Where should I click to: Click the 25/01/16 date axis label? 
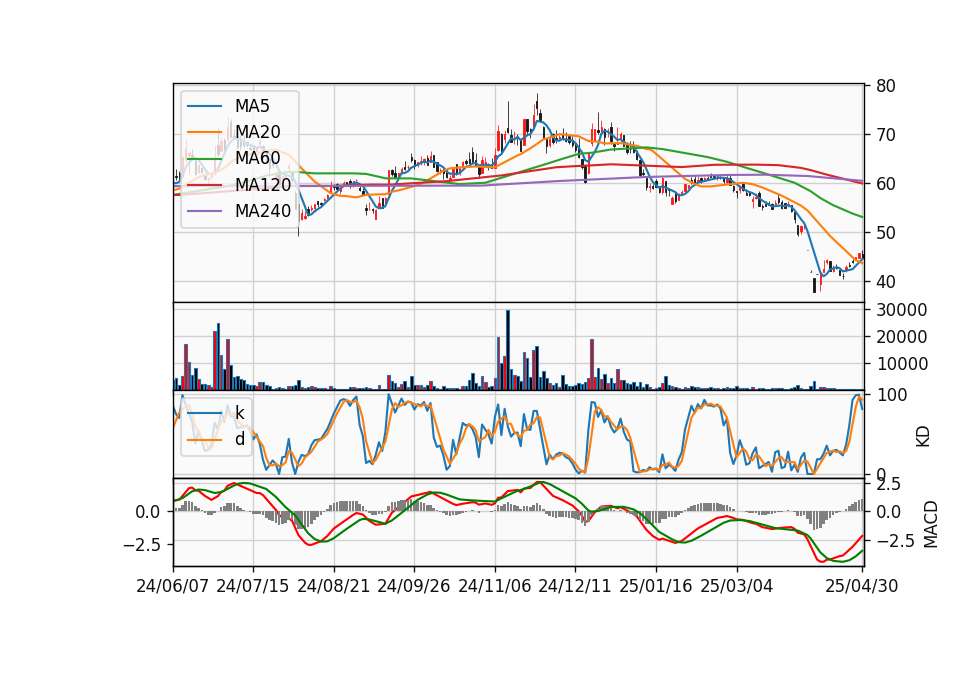pos(656,586)
